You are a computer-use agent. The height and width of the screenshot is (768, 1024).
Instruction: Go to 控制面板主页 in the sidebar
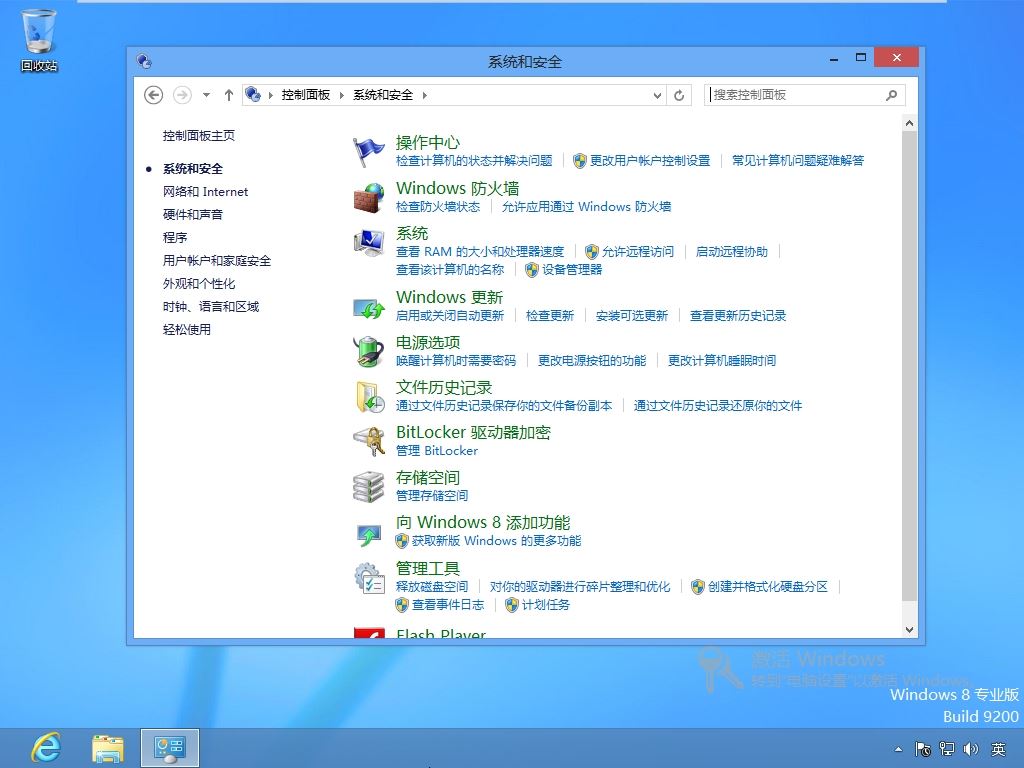199,136
